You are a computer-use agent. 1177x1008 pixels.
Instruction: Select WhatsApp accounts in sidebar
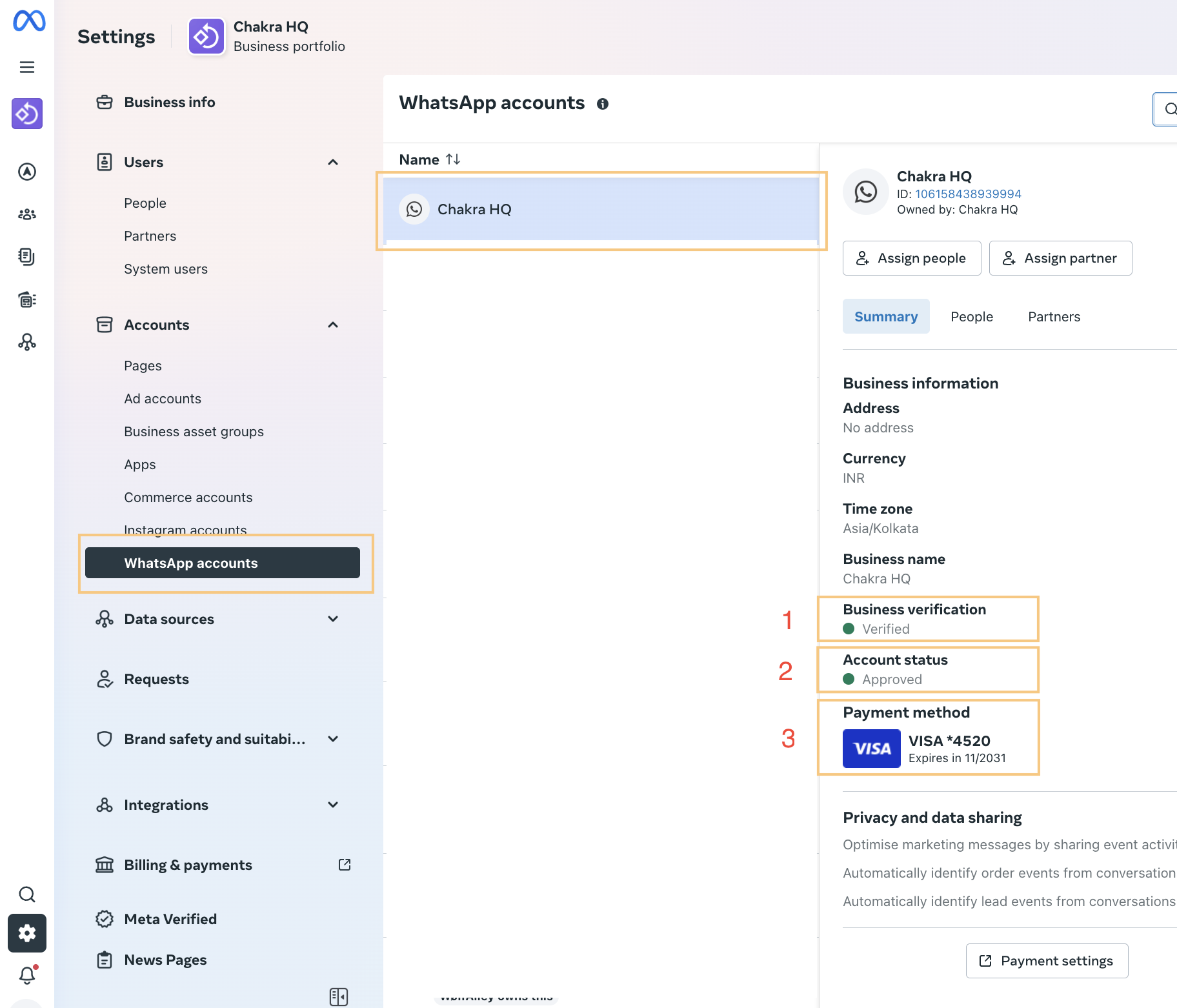(223, 563)
